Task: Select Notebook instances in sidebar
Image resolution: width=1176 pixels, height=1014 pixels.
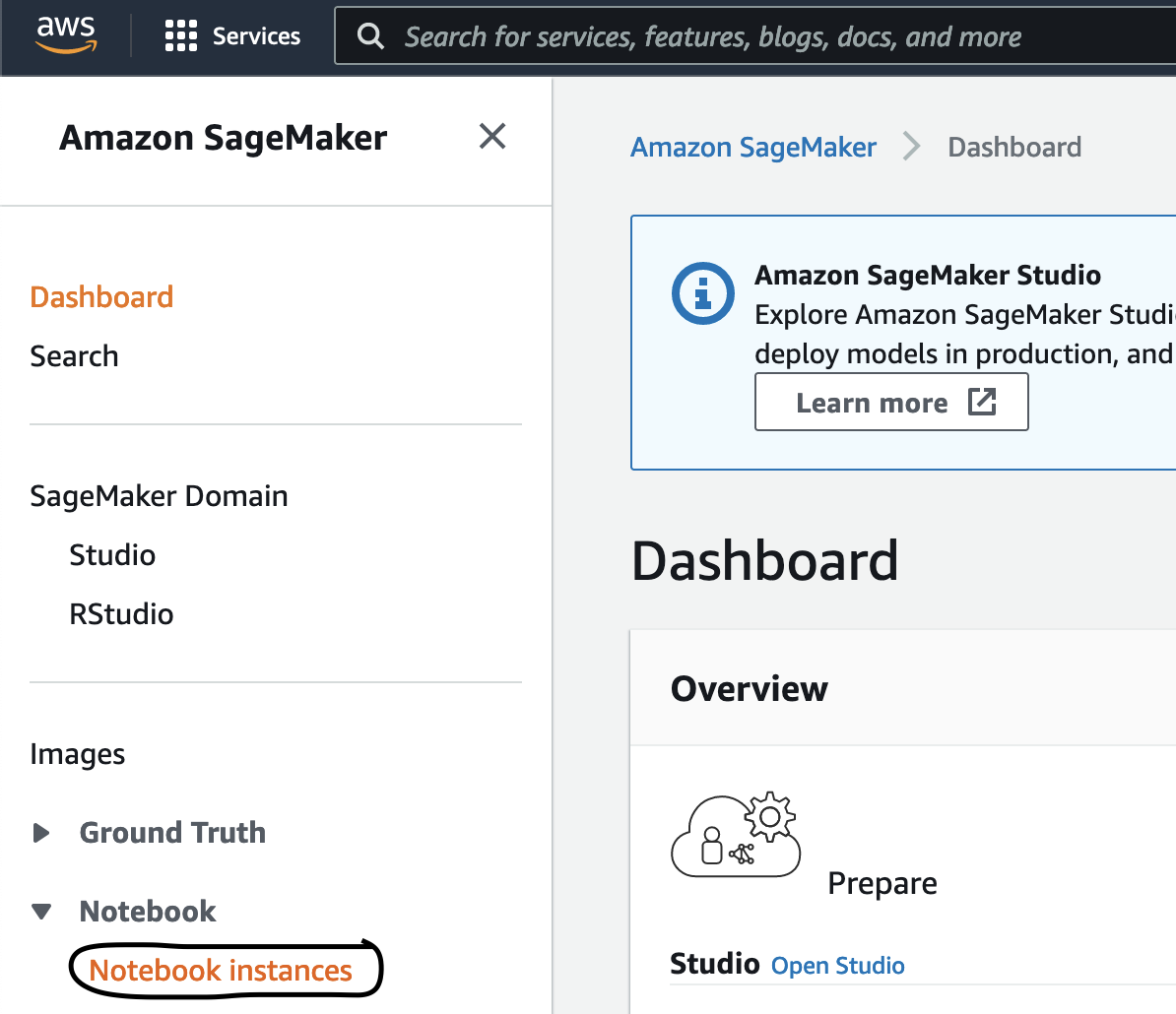Action: (221, 971)
